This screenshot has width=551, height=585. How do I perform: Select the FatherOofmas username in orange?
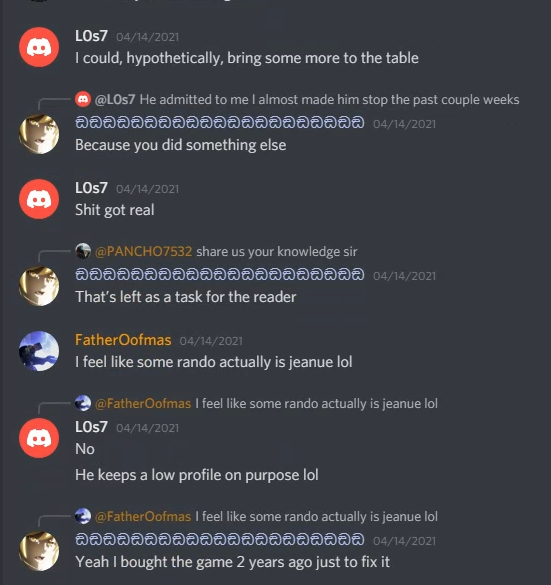[123, 340]
